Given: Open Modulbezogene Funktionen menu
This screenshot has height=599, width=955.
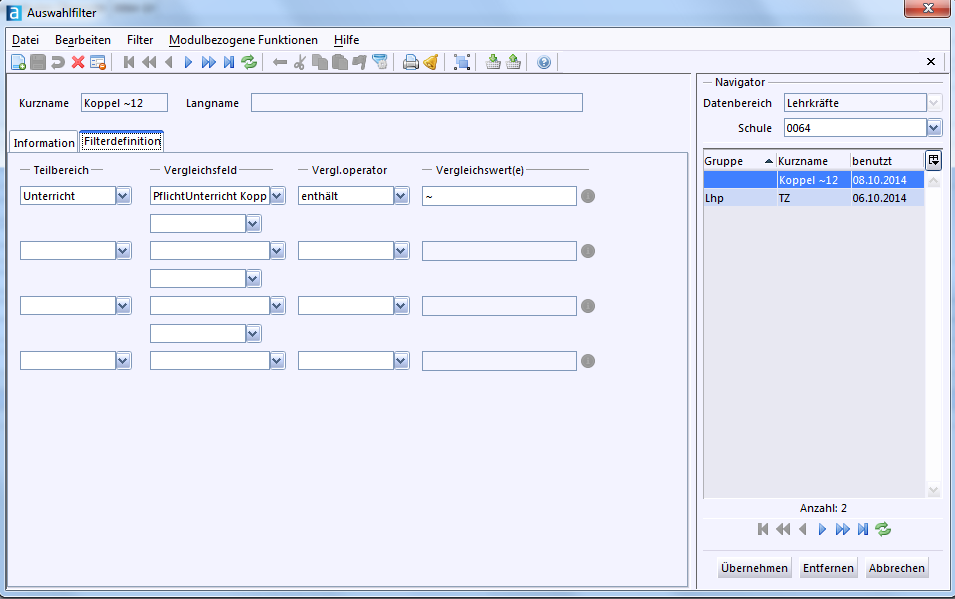Looking at the screenshot, I should (x=243, y=40).
